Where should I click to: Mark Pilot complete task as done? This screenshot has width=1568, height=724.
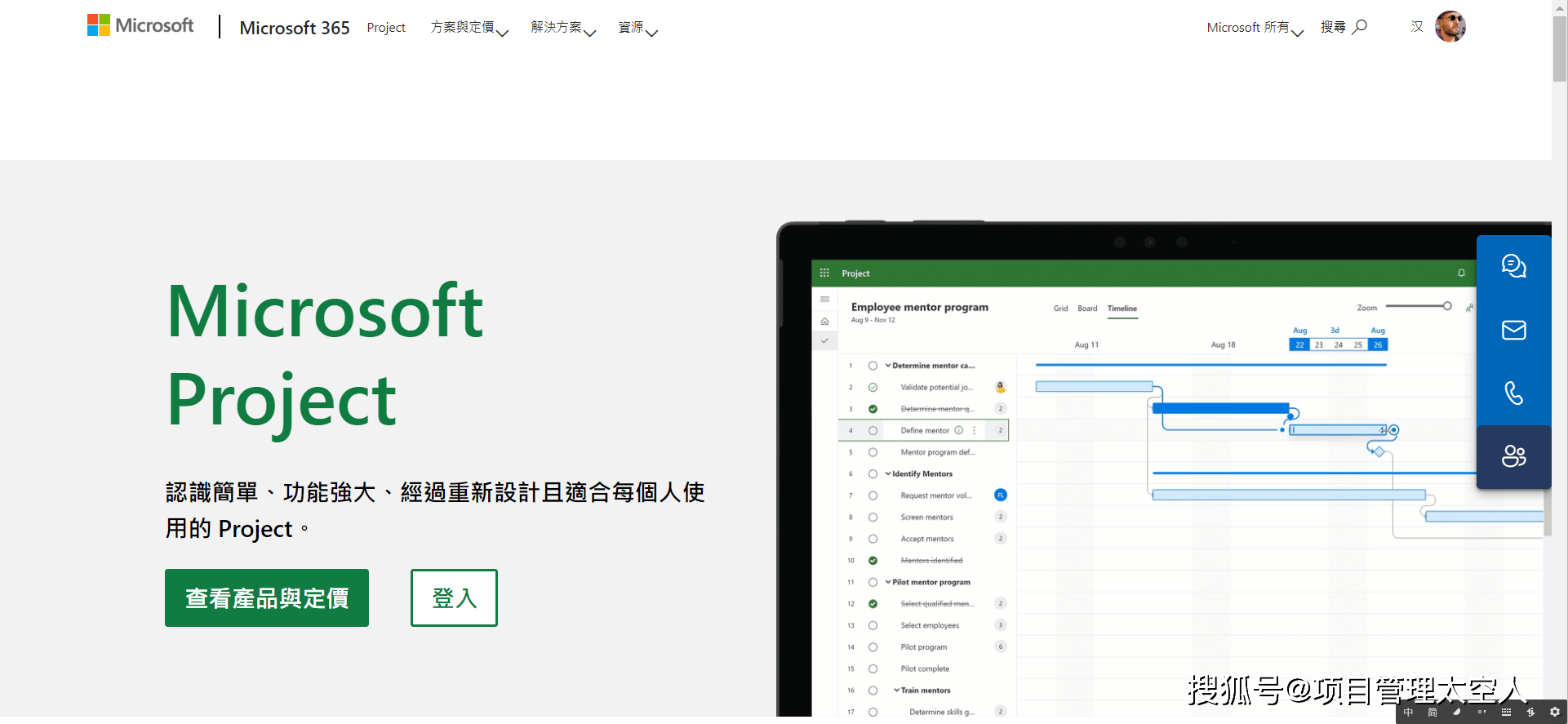[873, 668]
